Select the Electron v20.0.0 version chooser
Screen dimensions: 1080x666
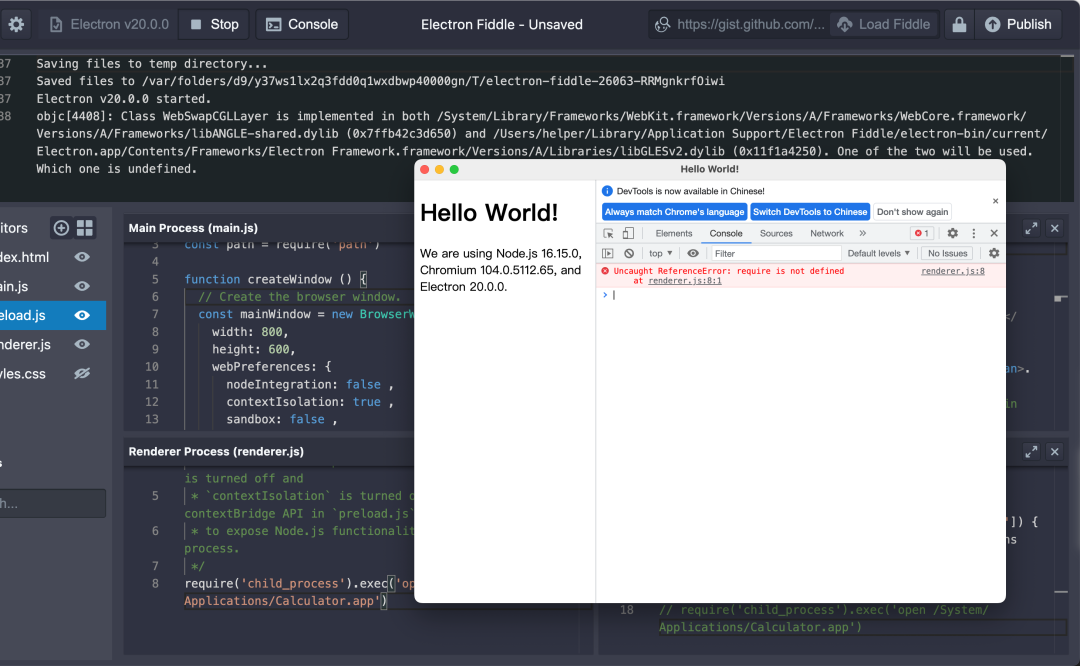point(110,25)
